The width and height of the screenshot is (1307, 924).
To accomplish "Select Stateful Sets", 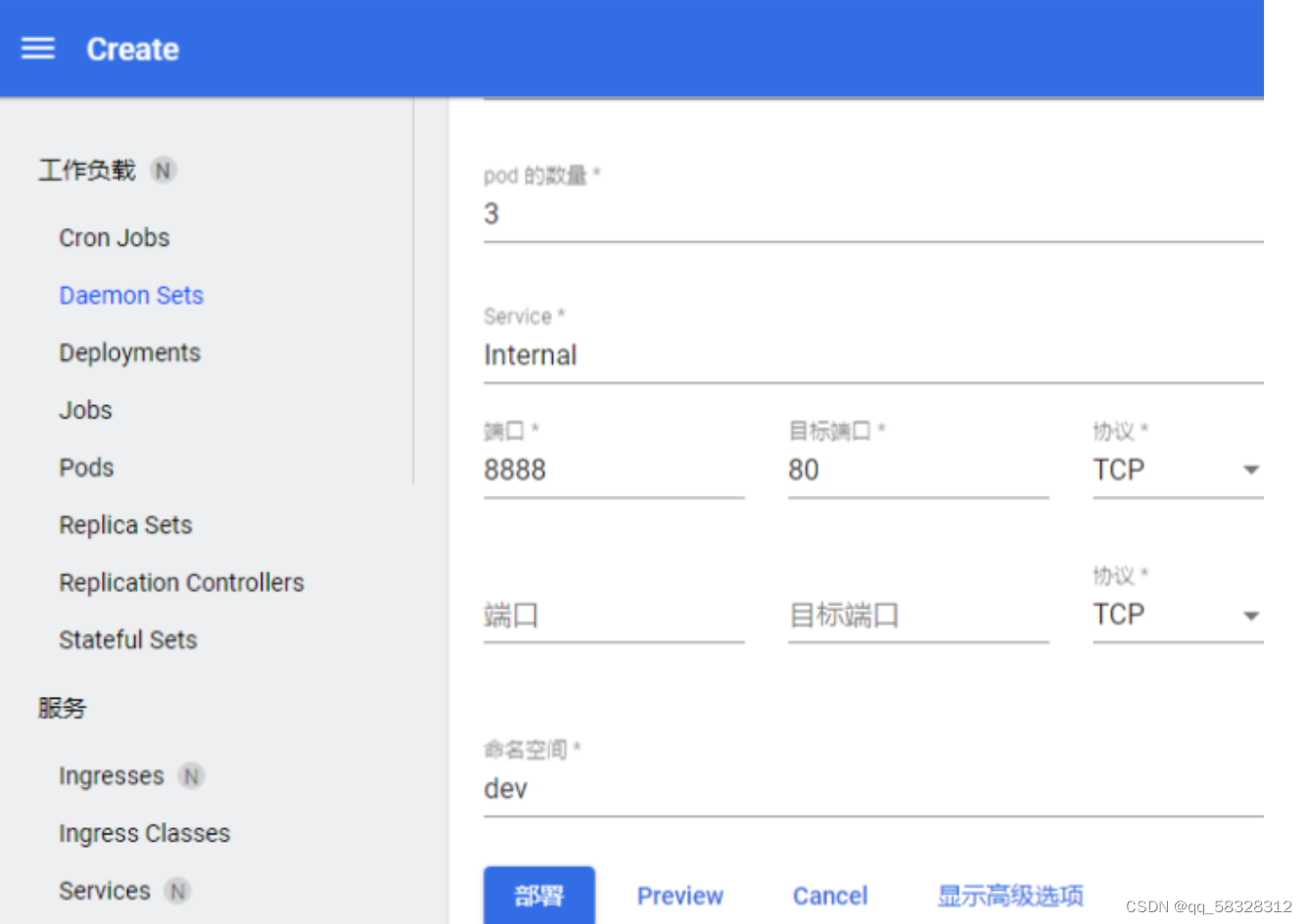I will click(x=127, y=639).
